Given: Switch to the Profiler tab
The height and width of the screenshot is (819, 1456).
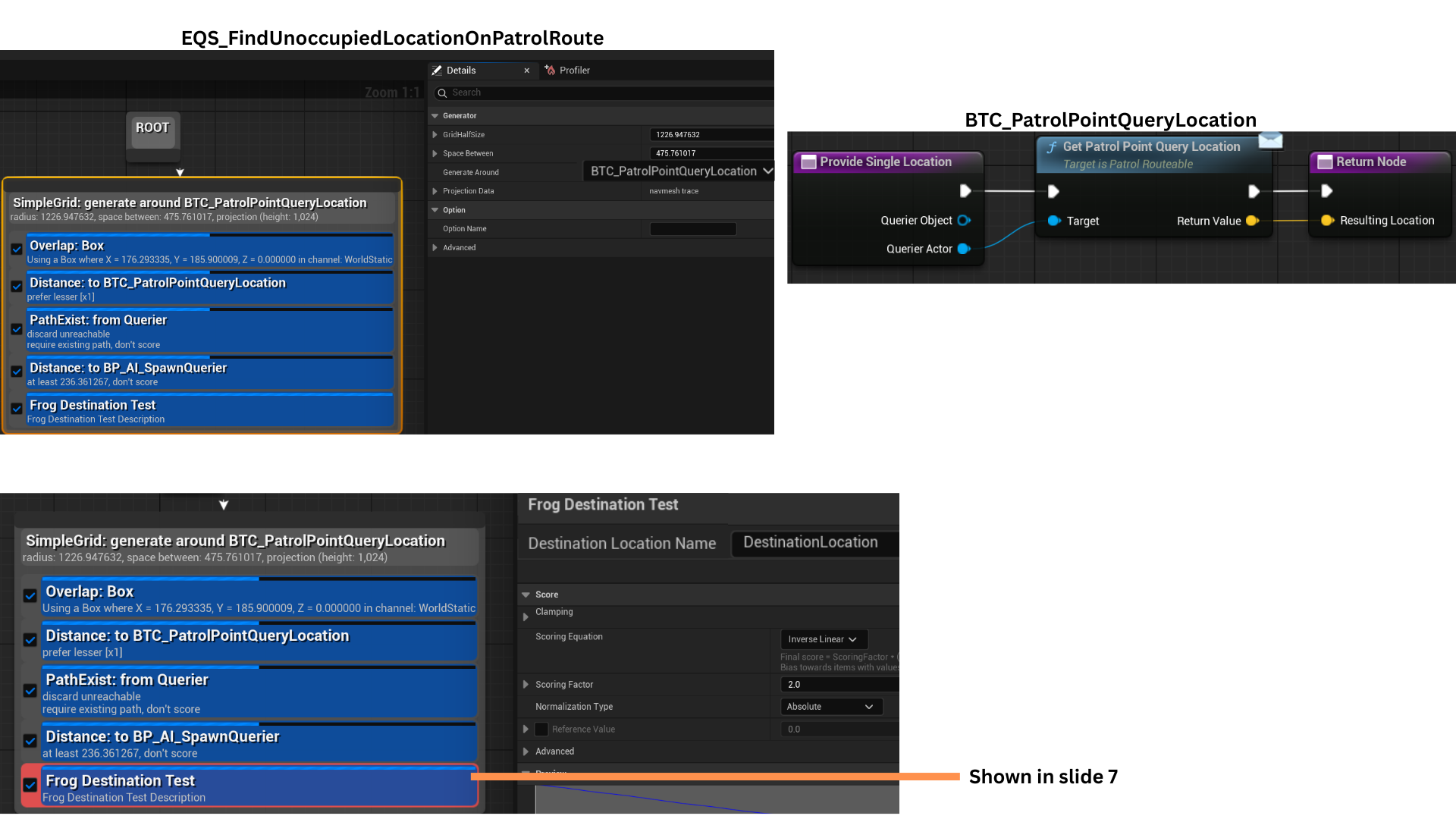Looking at the screenshot, I should 574,71.
